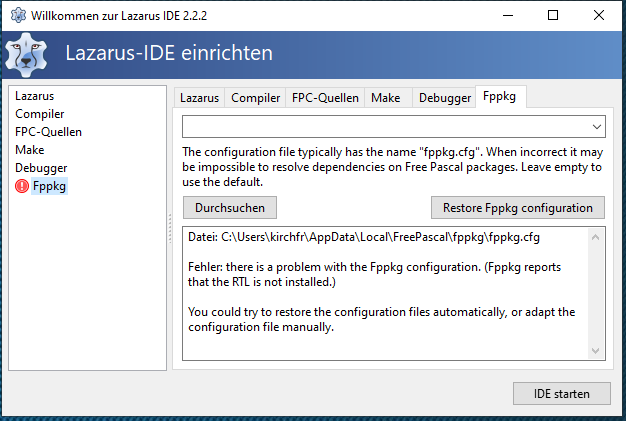This screenshot has height=421, width=626.
Task: Switch to the Lazarus tab
Action: pos(199,98)
